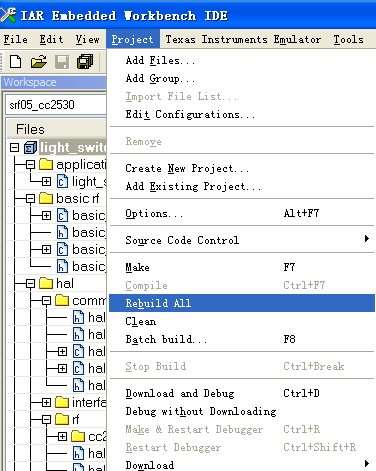Choose Add Existing Project... entry
376x471 pixels.
coord(242,186)
